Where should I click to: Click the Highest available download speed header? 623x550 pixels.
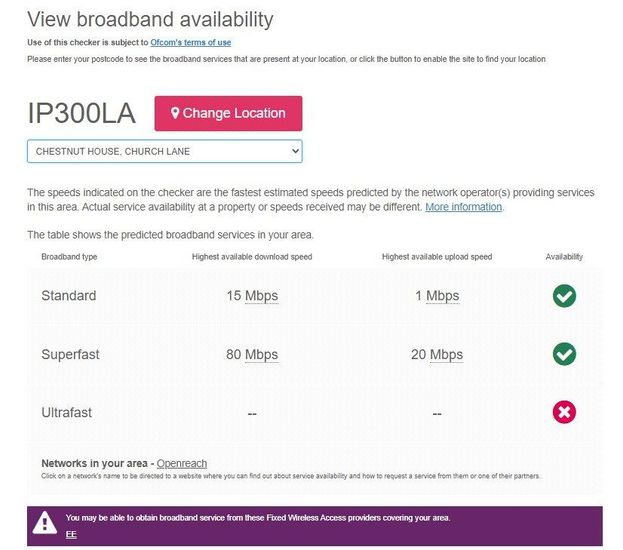[x=252, y=257]
